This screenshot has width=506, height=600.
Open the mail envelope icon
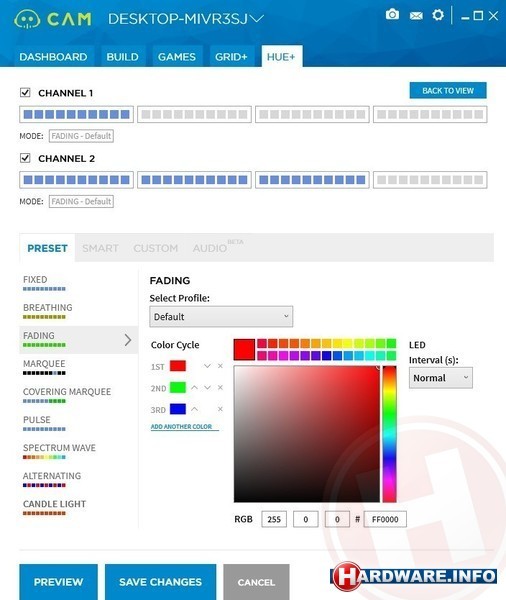pos(416,16)
